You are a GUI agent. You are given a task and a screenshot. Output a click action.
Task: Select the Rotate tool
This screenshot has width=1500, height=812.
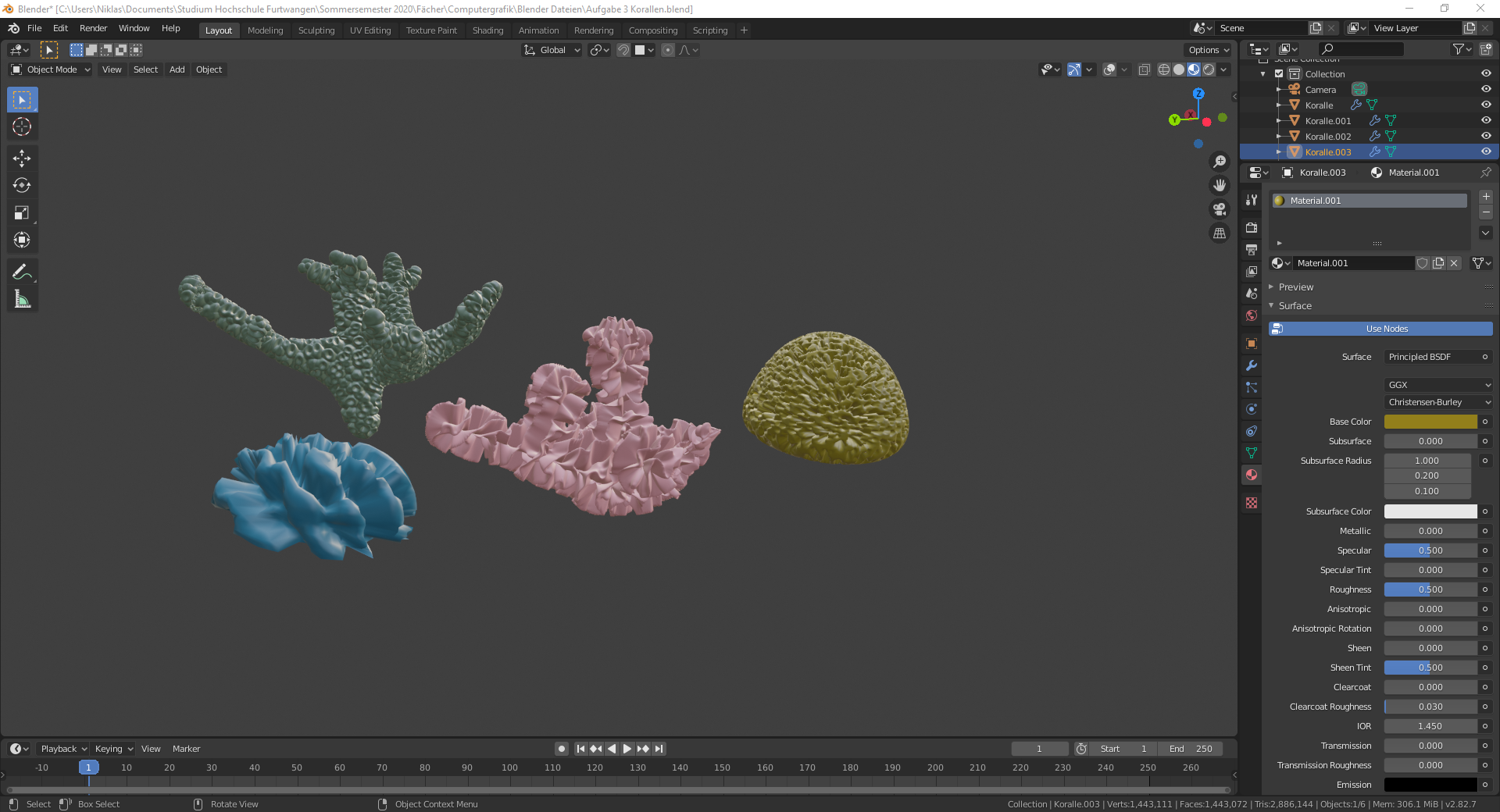pyautogui.click(x=22, y=186)
